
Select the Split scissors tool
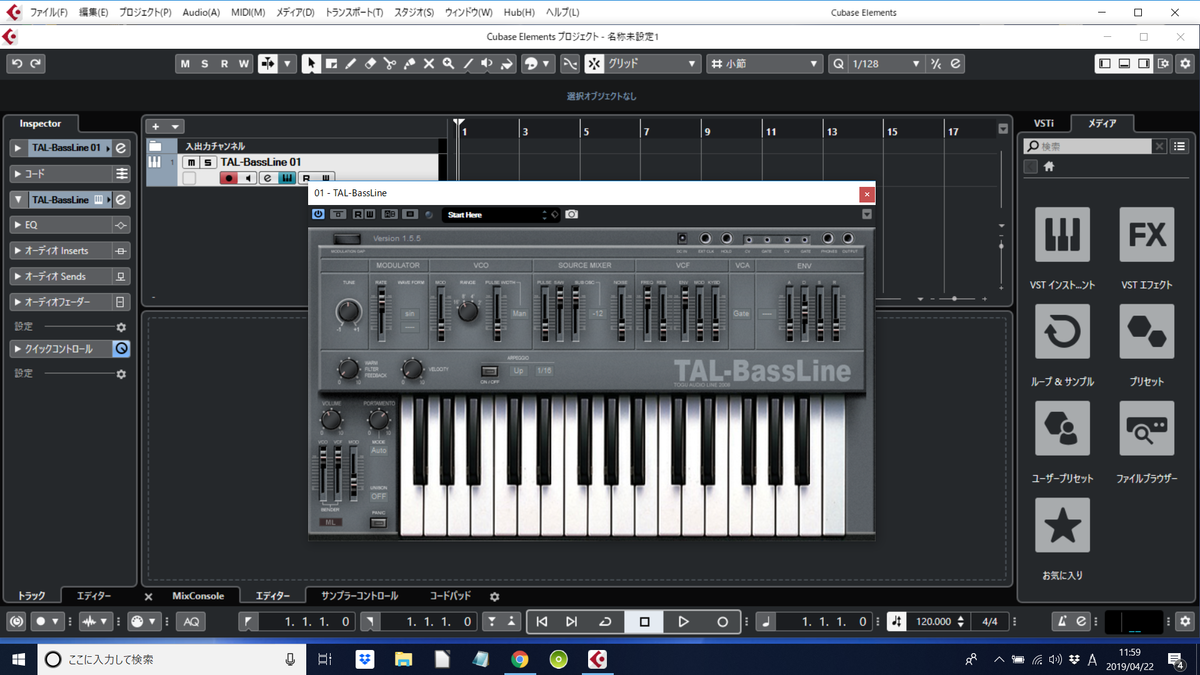coord(389,63)
